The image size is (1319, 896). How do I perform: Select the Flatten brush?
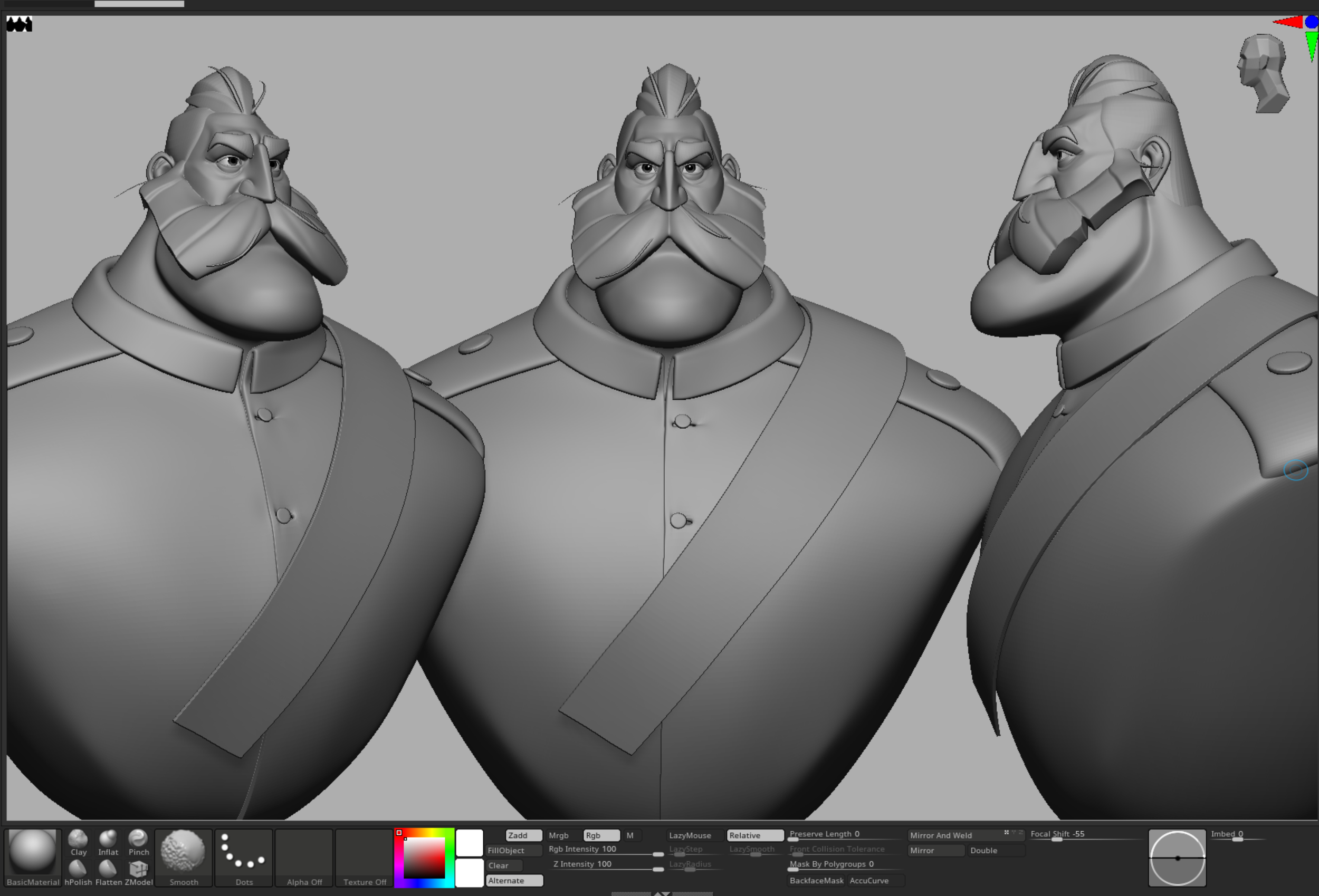pos(108,873)
